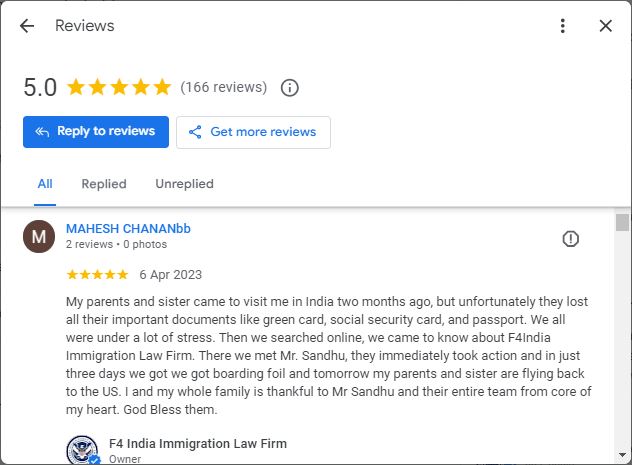The image size is (632, 465).
Task: Click the review's five gold stars
Action: coord(97,275)
